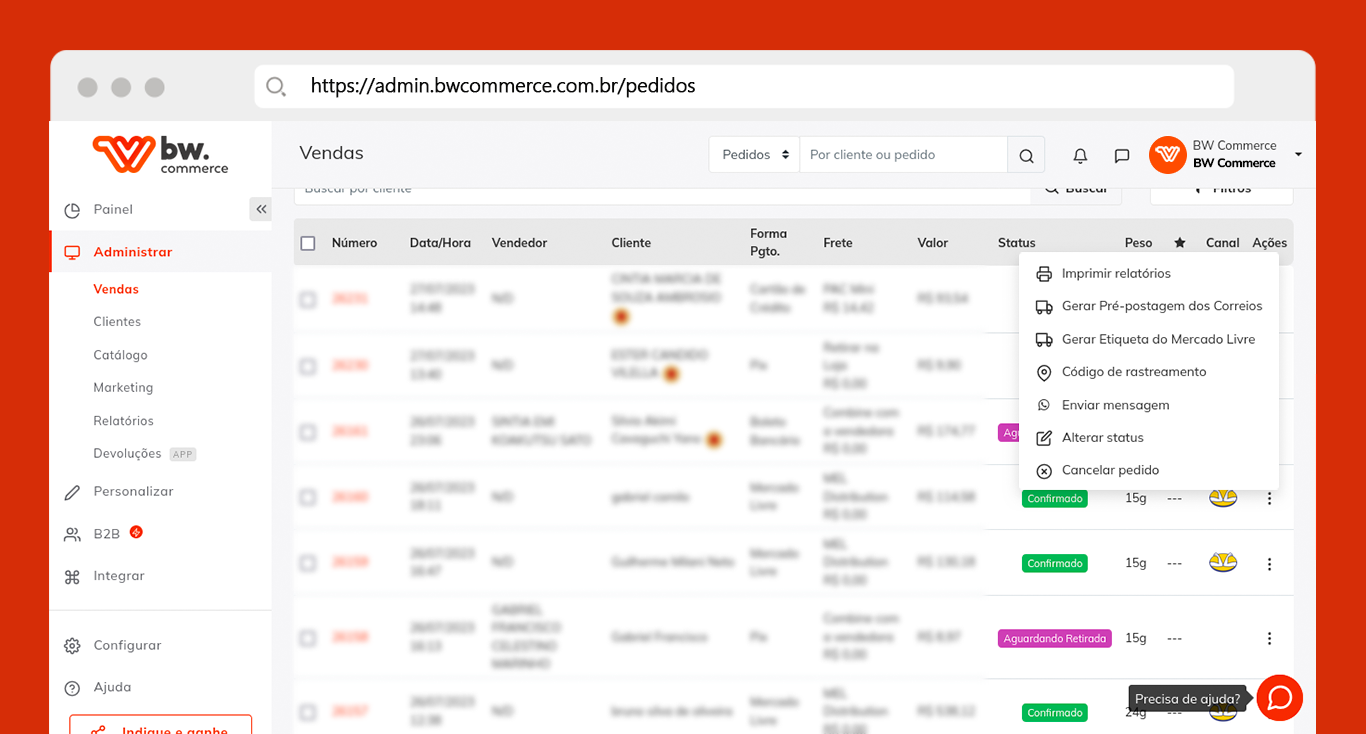The height and width of the screenshot is (734, 1366).
Task: Open Catálogo submenu
Action: [x=120, y=355]
